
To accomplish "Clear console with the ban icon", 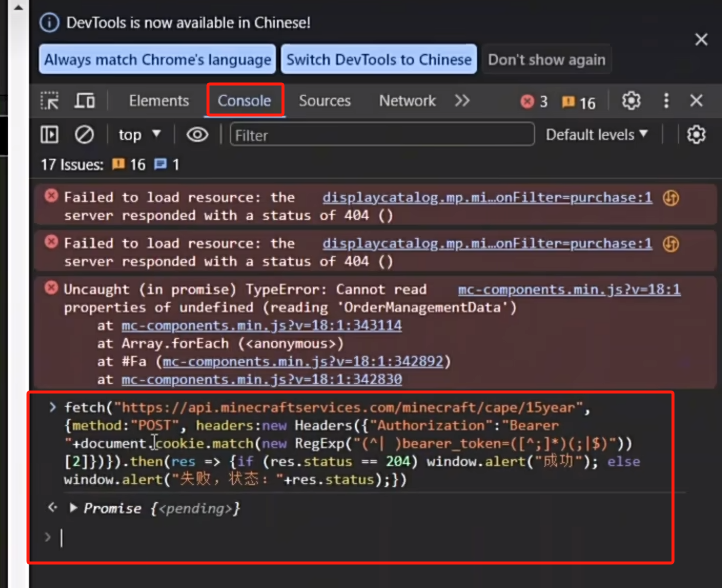I will (x=84, y=135).
